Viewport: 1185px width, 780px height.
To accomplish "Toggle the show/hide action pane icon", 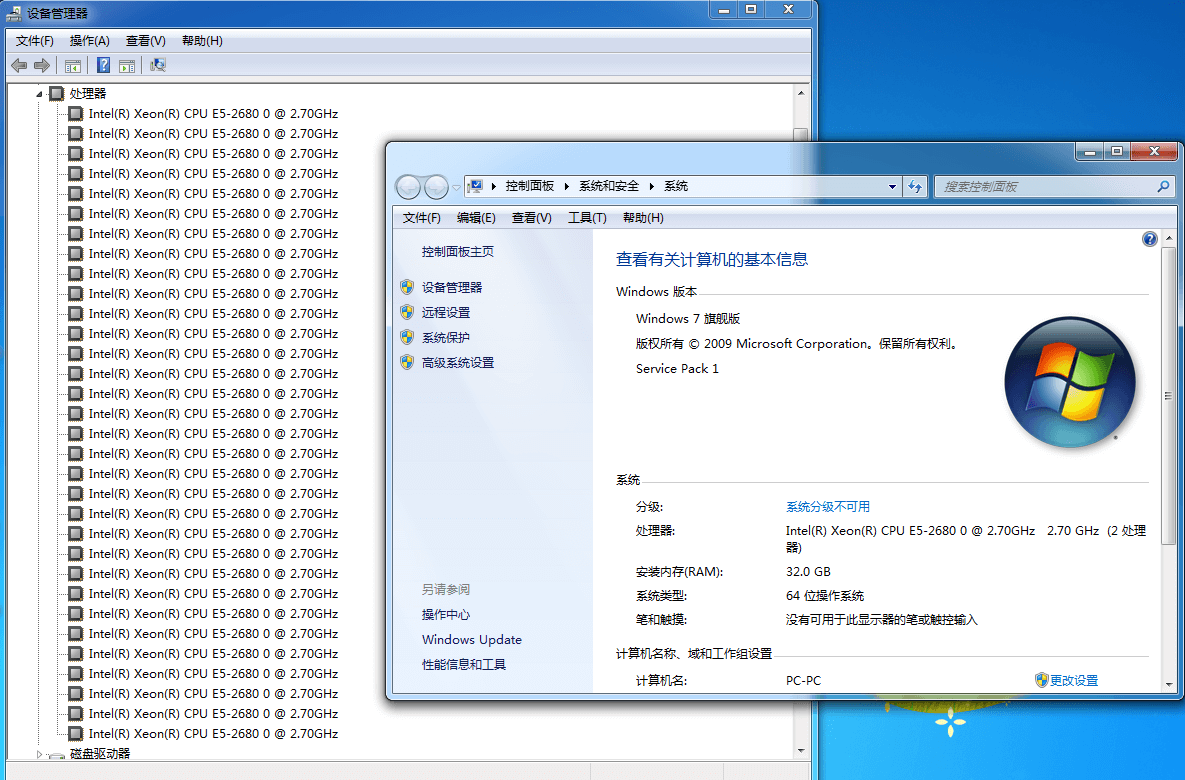I will pos(127,66).
